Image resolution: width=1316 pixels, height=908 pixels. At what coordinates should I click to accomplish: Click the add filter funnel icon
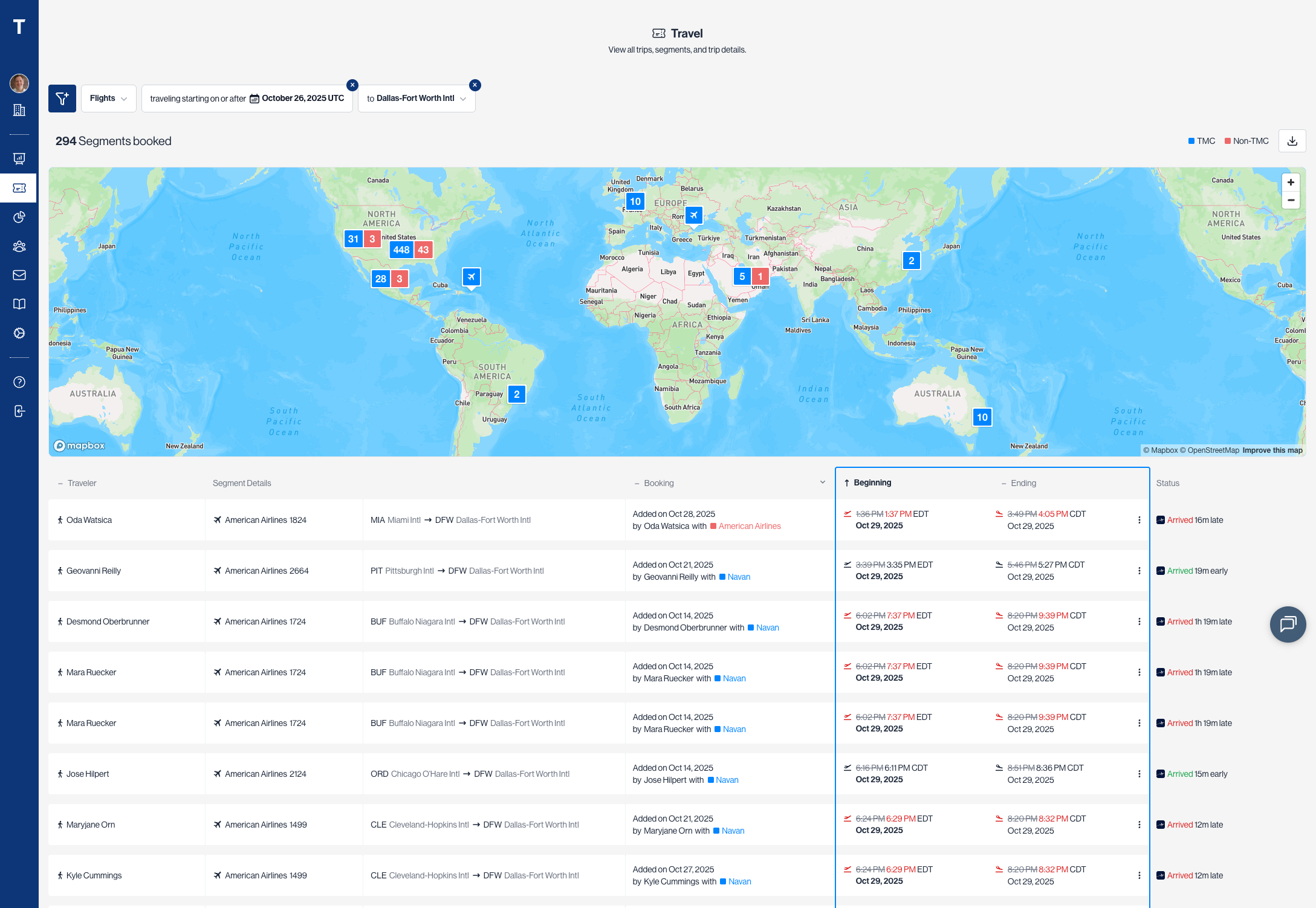pos(62,98)
